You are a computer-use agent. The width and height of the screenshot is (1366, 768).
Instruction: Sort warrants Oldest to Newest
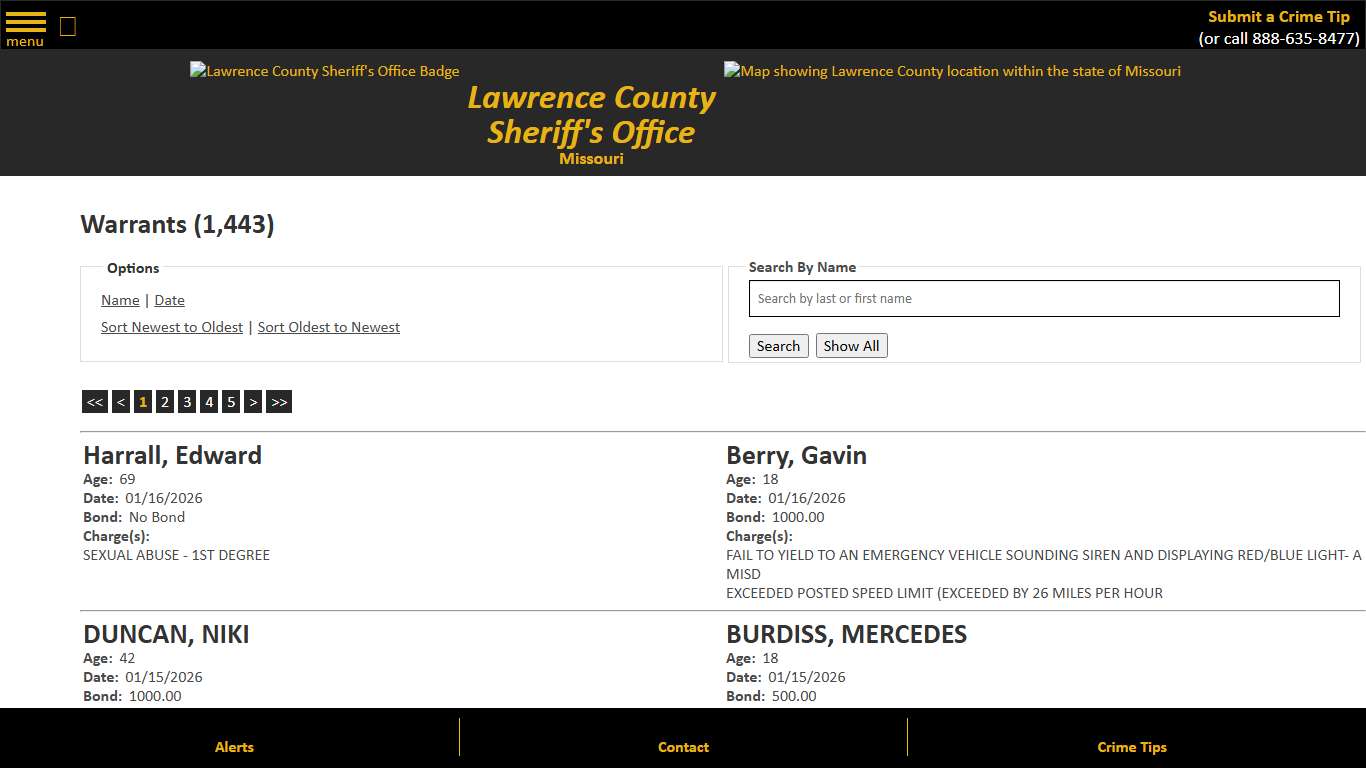(x=328, y=327)
